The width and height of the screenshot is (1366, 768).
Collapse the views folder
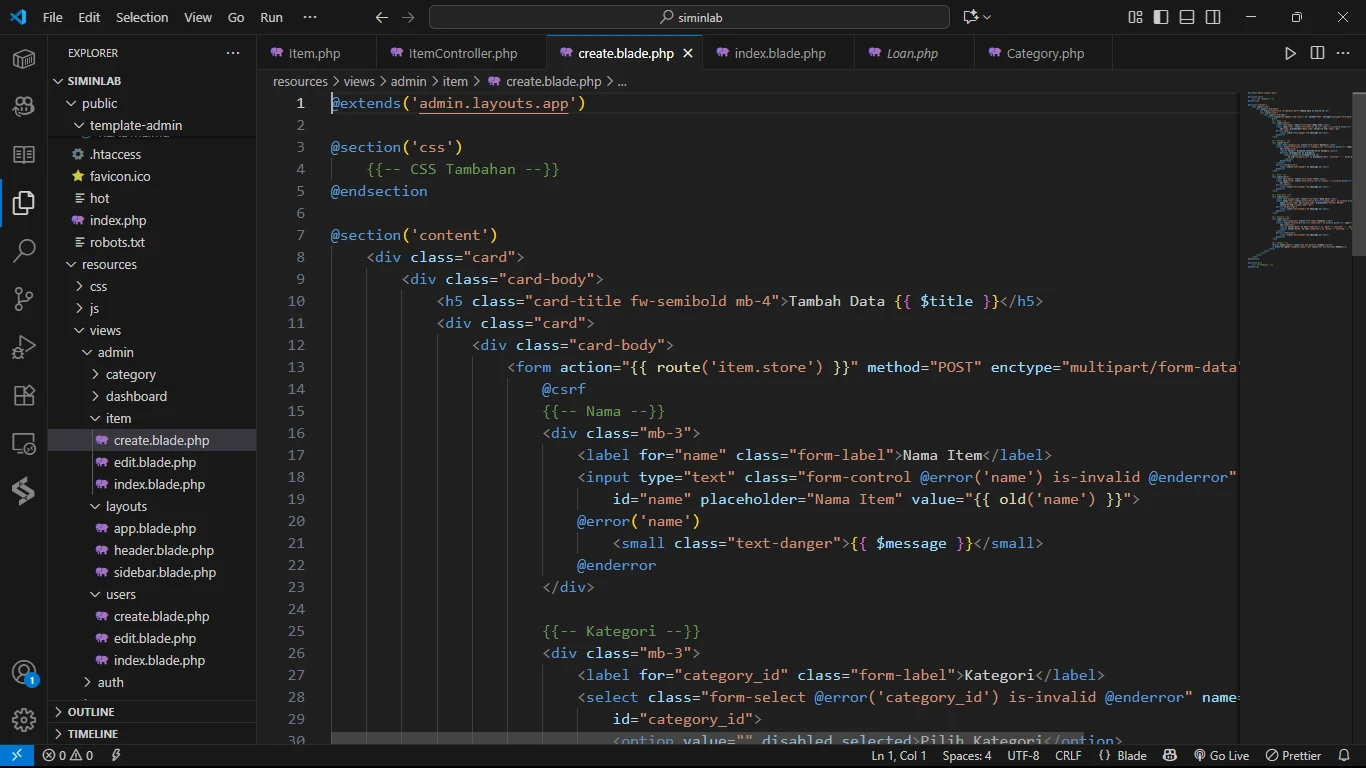(x=104, y=330)
